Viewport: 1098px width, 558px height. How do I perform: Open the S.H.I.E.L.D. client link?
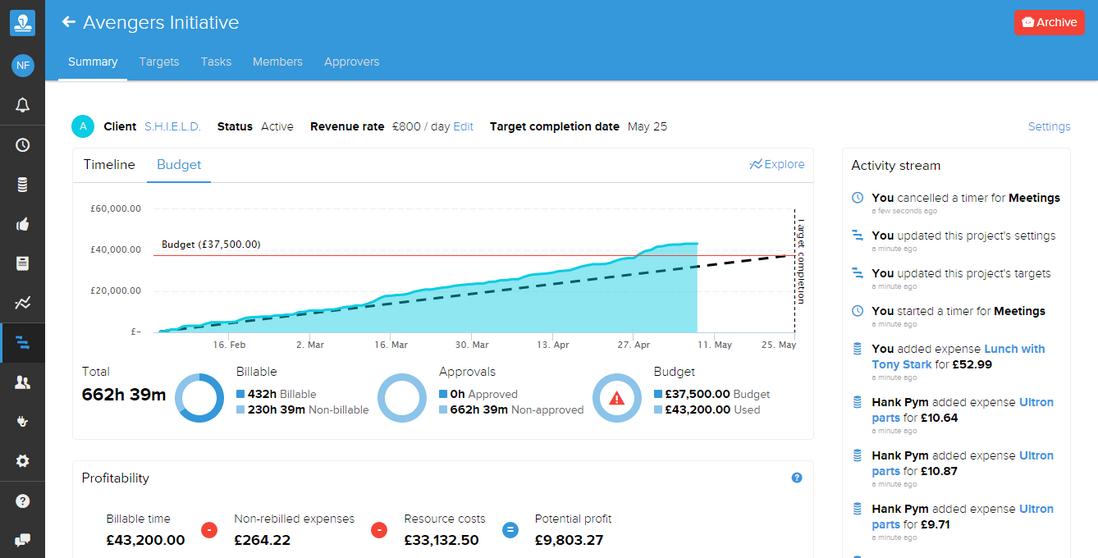(x=172, y=127)
